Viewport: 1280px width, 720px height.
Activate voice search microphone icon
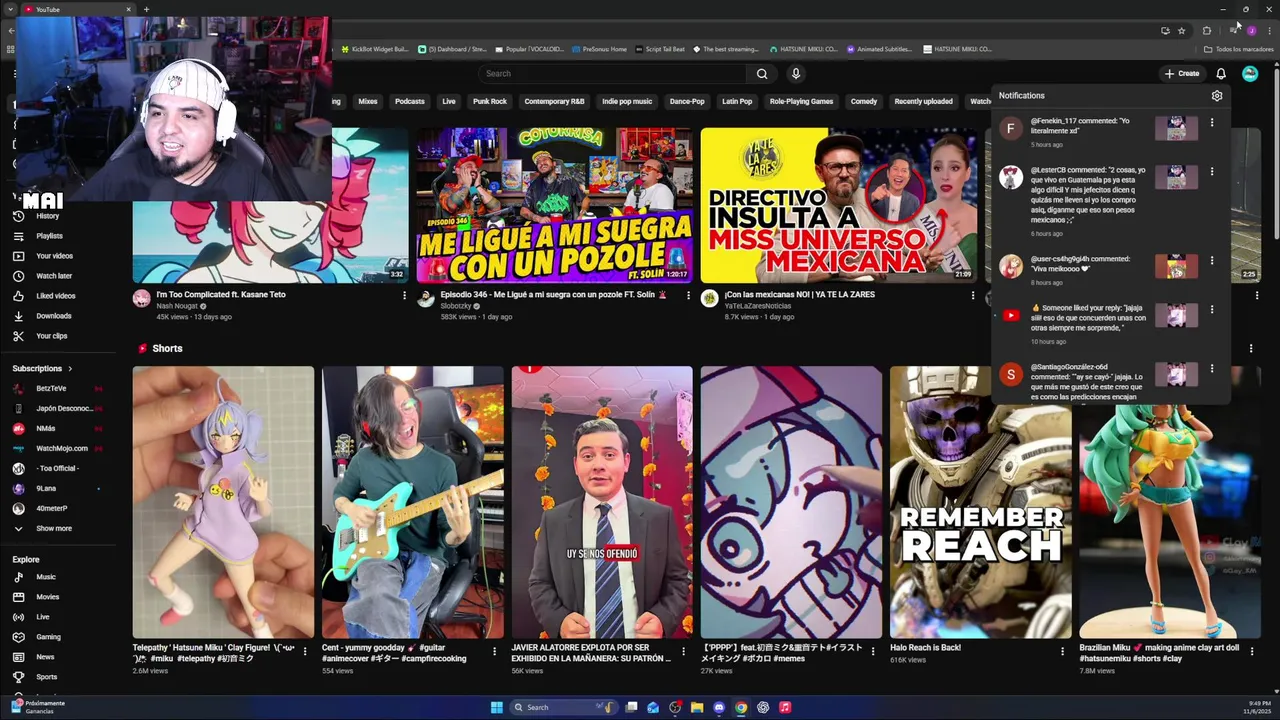796,73
